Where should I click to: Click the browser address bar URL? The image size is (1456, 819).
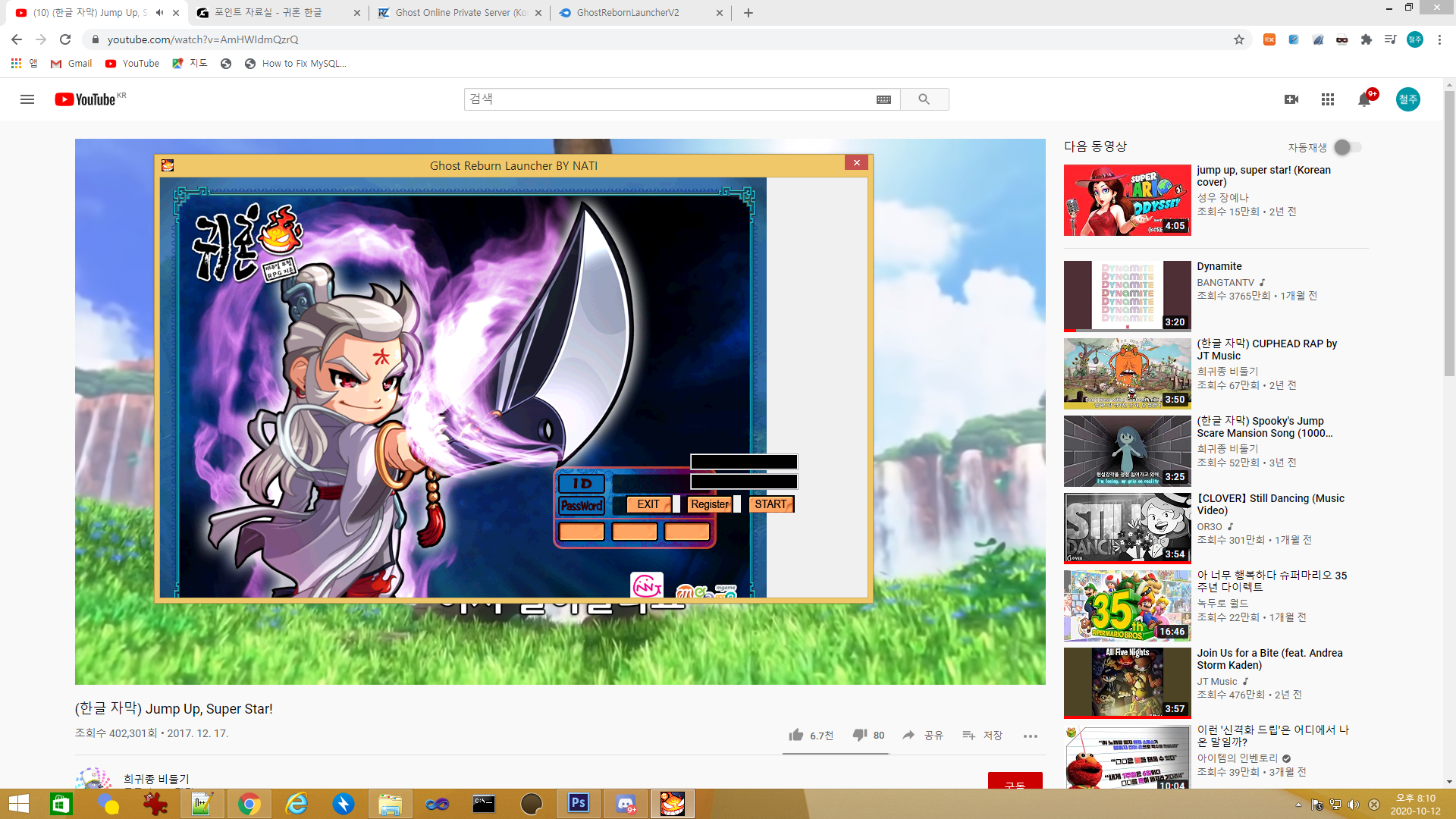pos(202,39)
